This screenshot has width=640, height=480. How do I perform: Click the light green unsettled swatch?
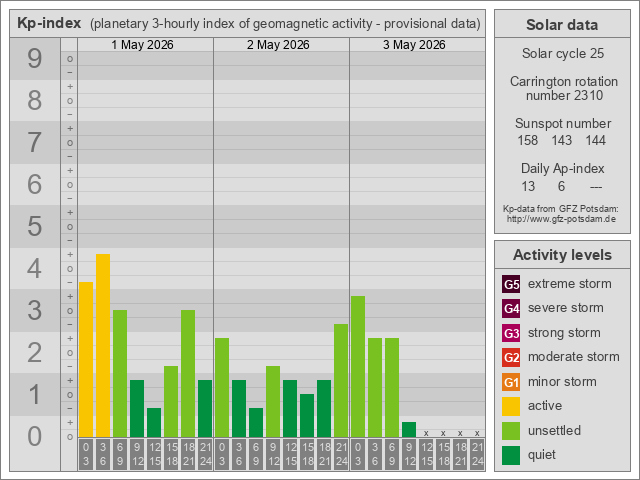click(511, 431)
